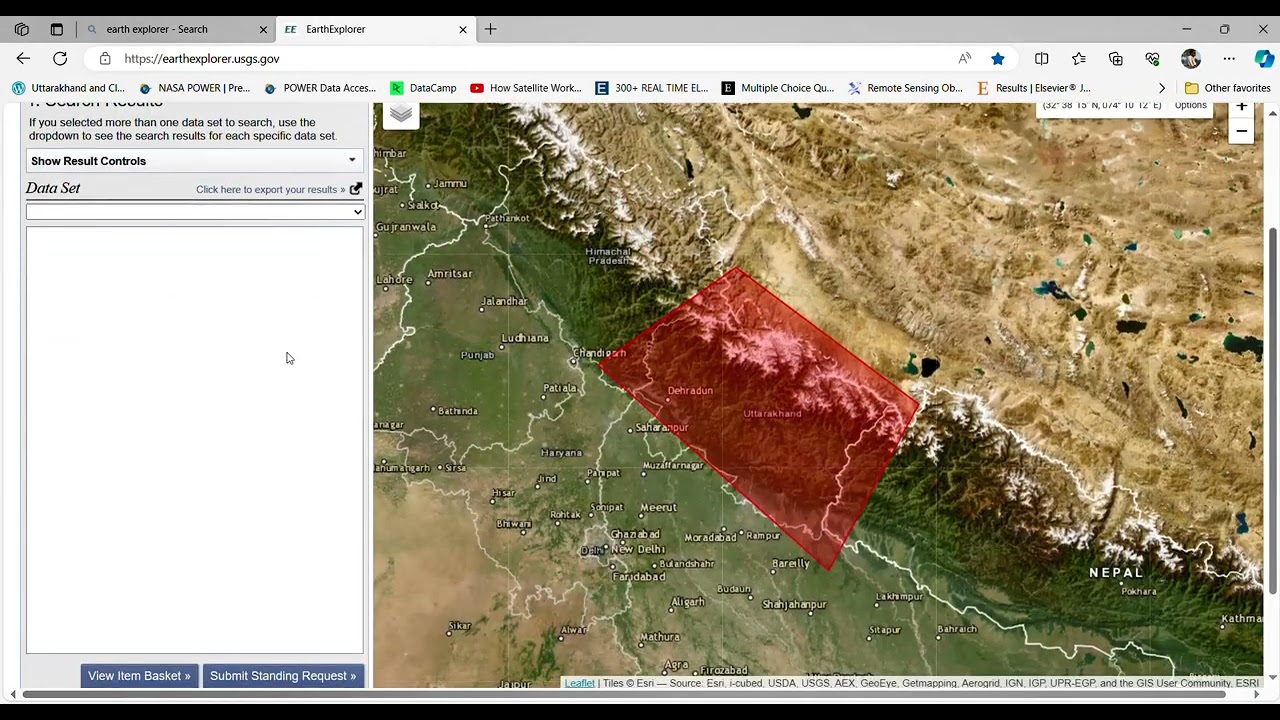Toggle the favorites star in address bar
1280x720 pixels.
(998, 59)
